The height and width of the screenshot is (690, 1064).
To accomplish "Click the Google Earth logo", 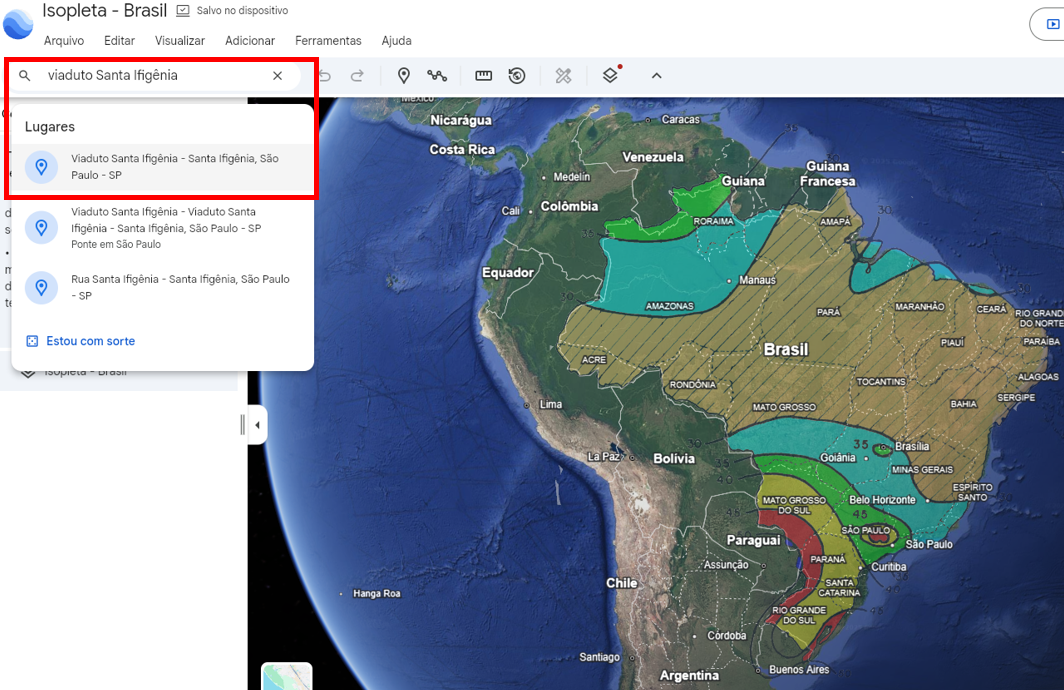I will [18, 22].
